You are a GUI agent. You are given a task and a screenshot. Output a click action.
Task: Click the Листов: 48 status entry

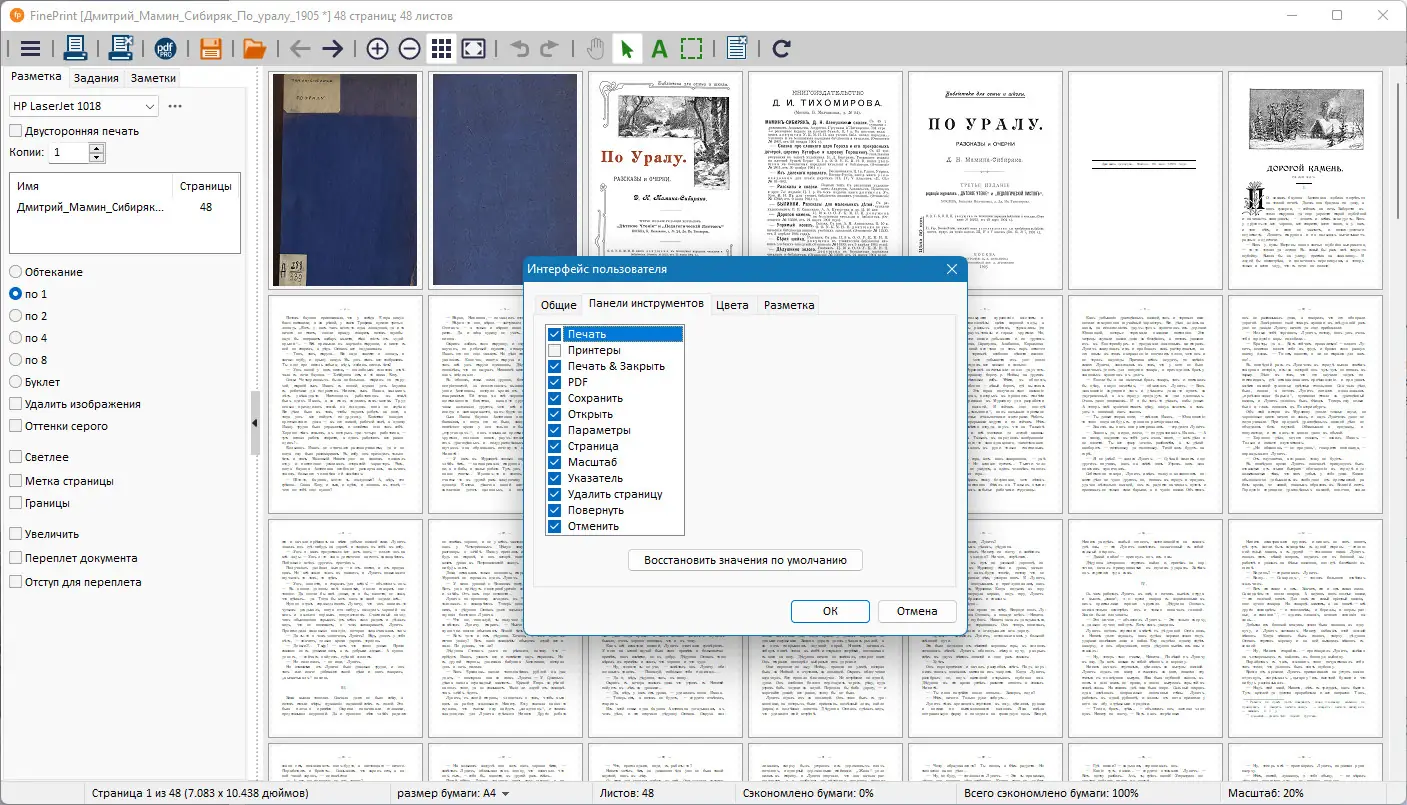point(627,793)
